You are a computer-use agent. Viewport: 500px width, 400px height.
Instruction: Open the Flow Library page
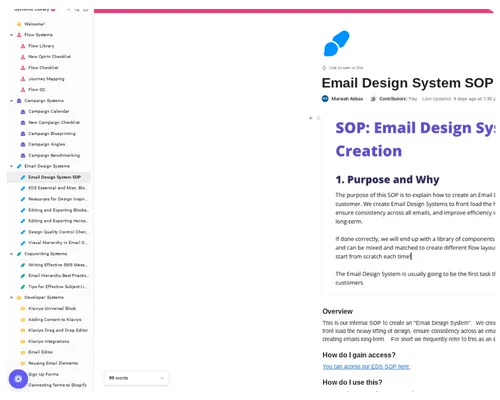41,46
